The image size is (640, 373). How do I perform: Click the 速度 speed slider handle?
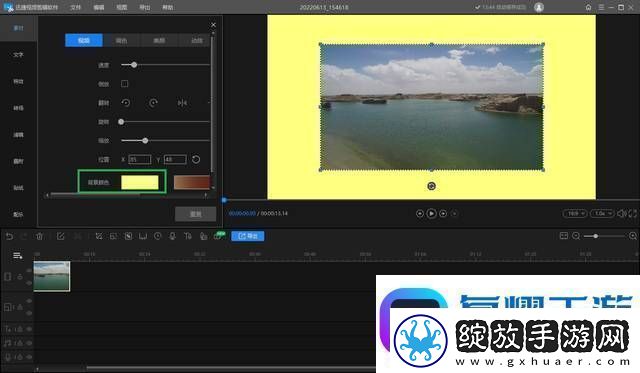(x=134, y=65)
